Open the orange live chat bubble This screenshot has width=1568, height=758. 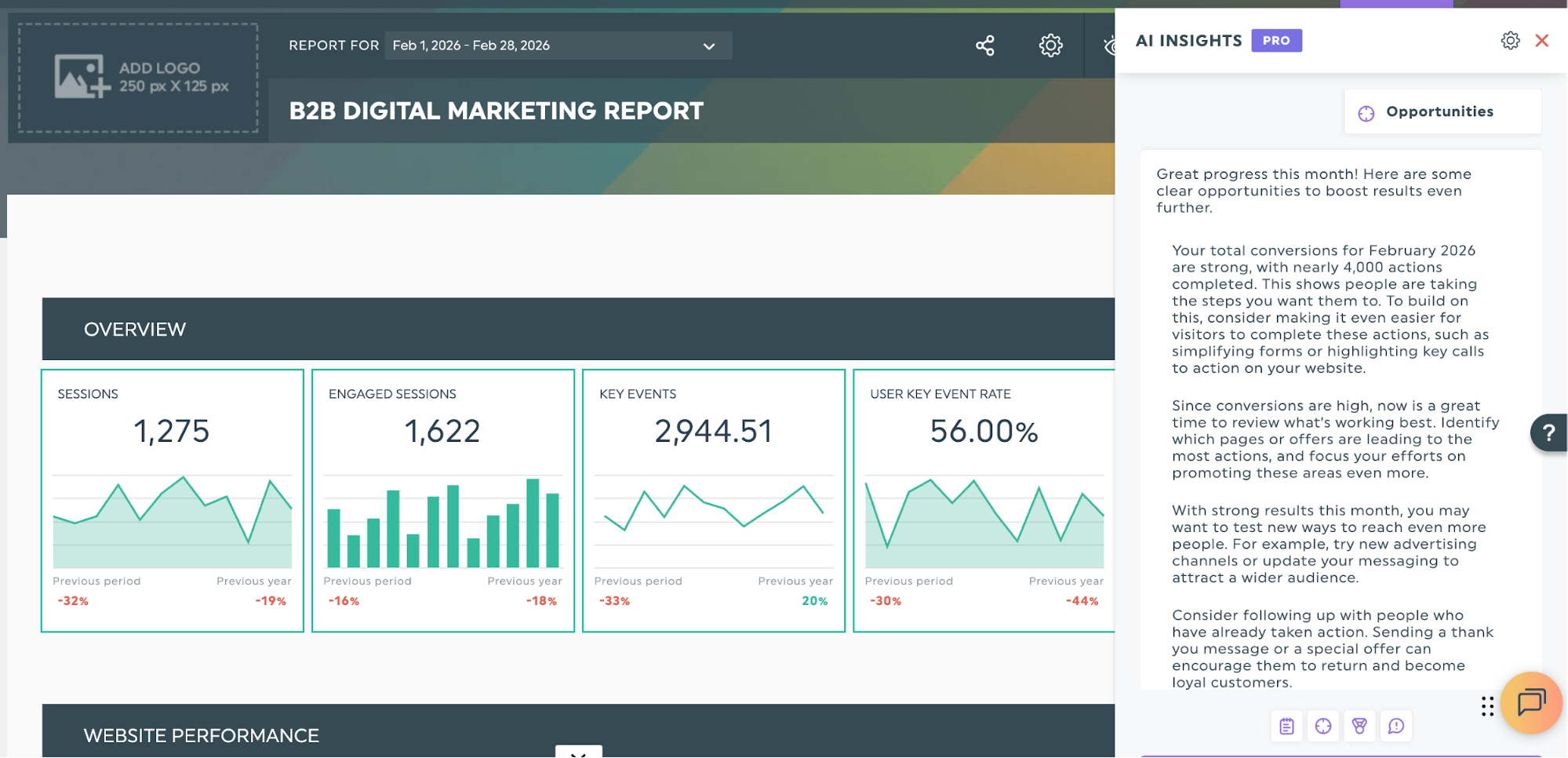(1531, 702)
